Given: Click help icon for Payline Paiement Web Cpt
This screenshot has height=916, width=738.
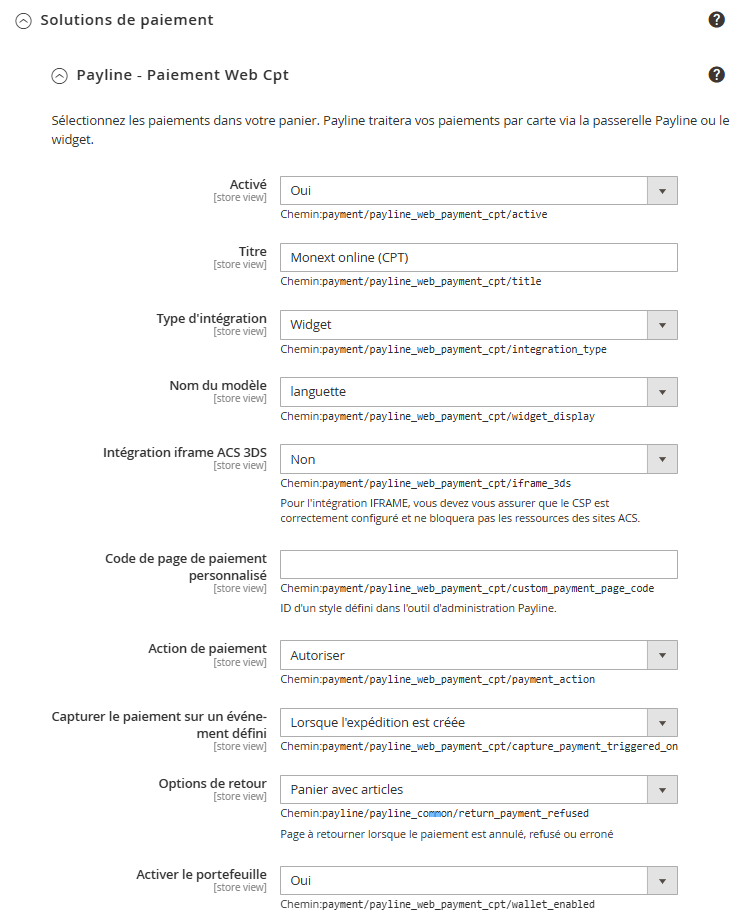Looking at the screenshot, I should pos(716,75).
